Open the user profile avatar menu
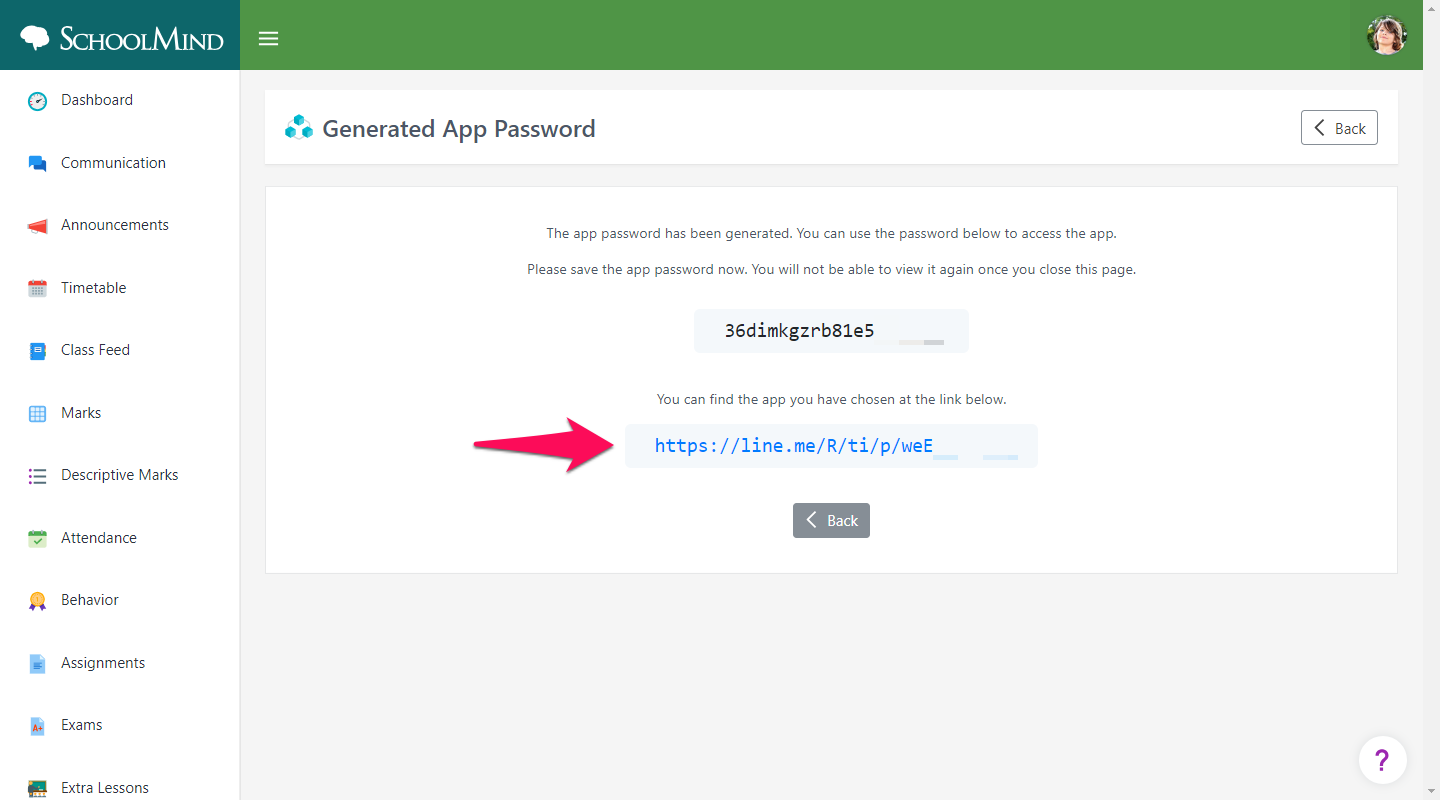 click(x=1387, y=35)
